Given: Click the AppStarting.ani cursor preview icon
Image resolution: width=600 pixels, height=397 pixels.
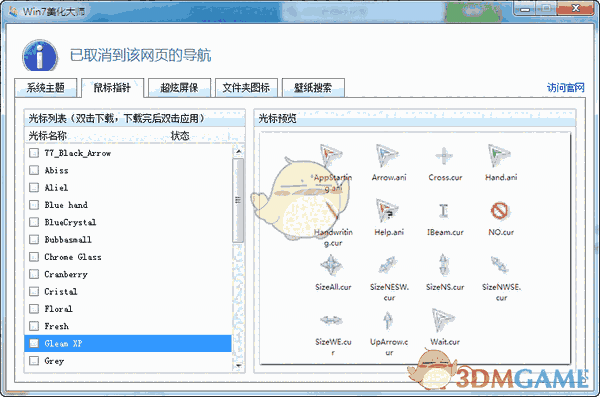Looking at the screenshot, I should click(331, 155).
